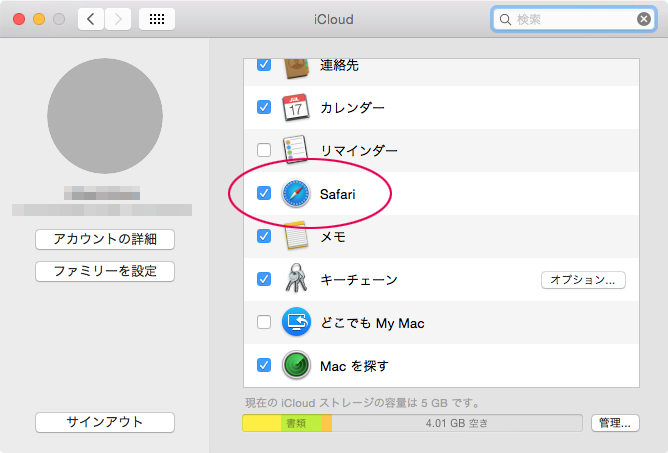Click the magnifying glass search icon
668x453 pixels.
505,20
